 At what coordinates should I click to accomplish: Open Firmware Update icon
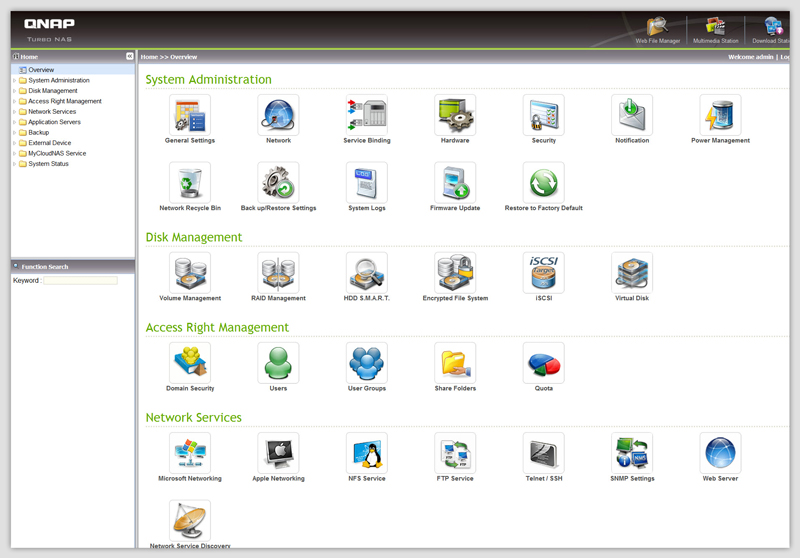tap(455, 183)
